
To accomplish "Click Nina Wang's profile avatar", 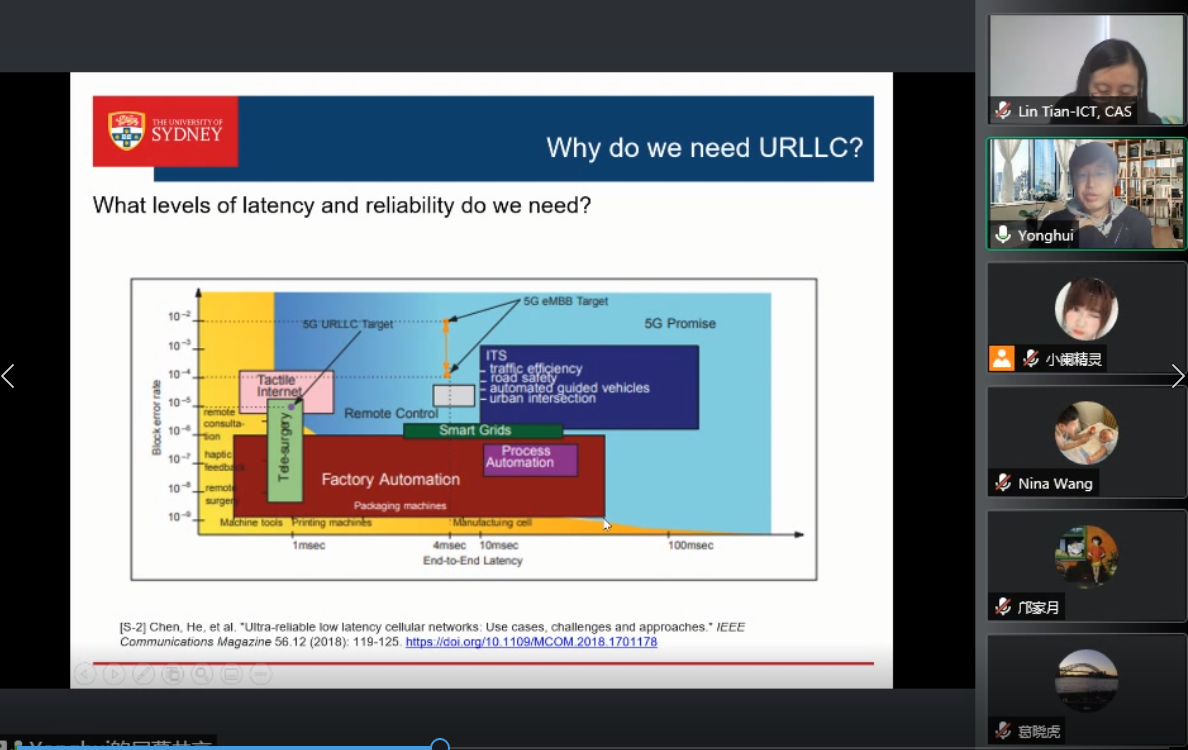I will click(x=1086, y=433).
